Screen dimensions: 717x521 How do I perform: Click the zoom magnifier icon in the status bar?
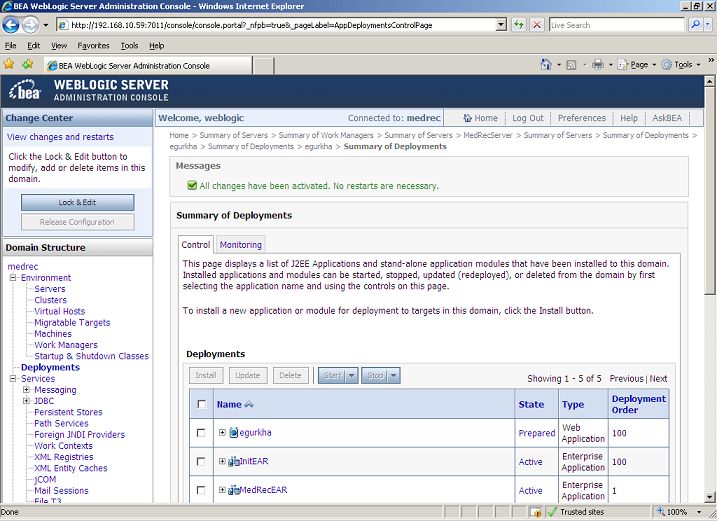[x=660, y=512]
